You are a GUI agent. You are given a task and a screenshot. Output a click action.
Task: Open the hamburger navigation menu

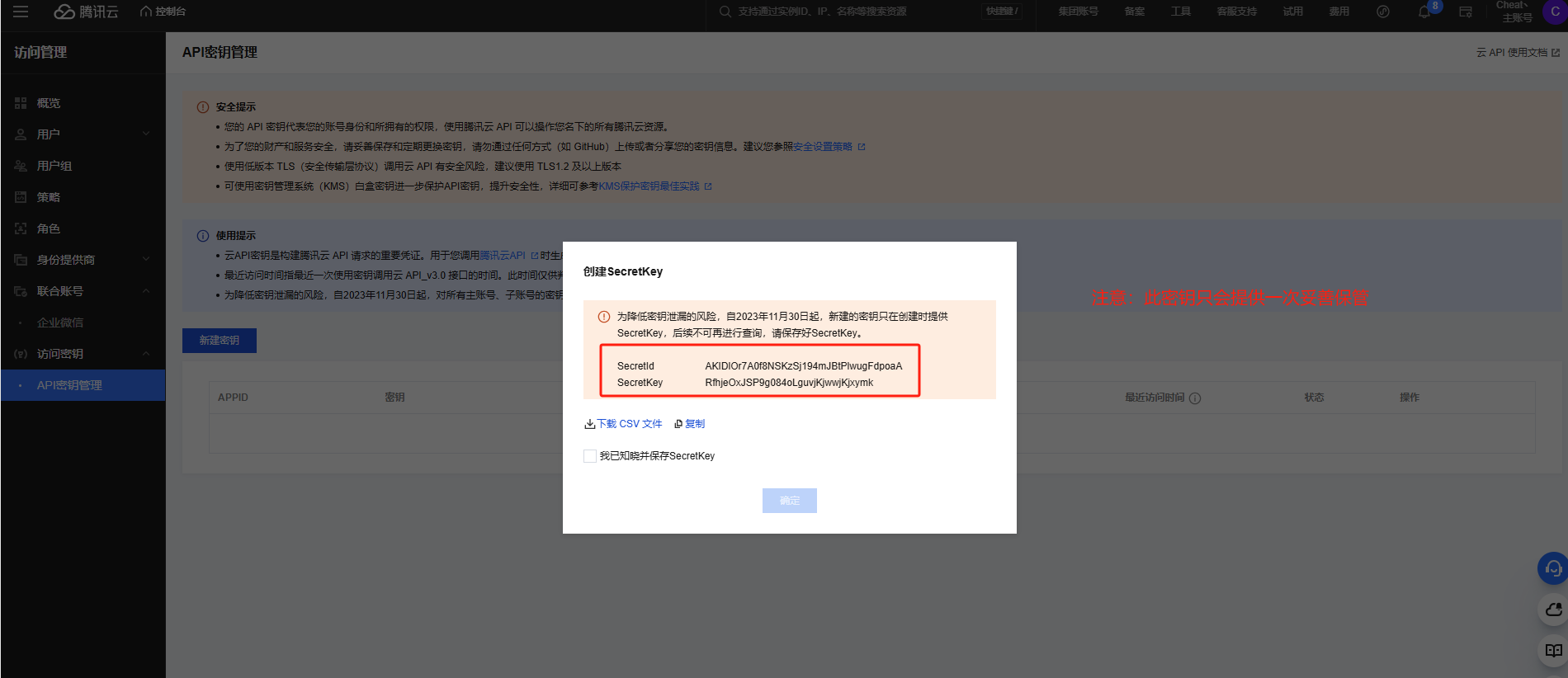21,12
